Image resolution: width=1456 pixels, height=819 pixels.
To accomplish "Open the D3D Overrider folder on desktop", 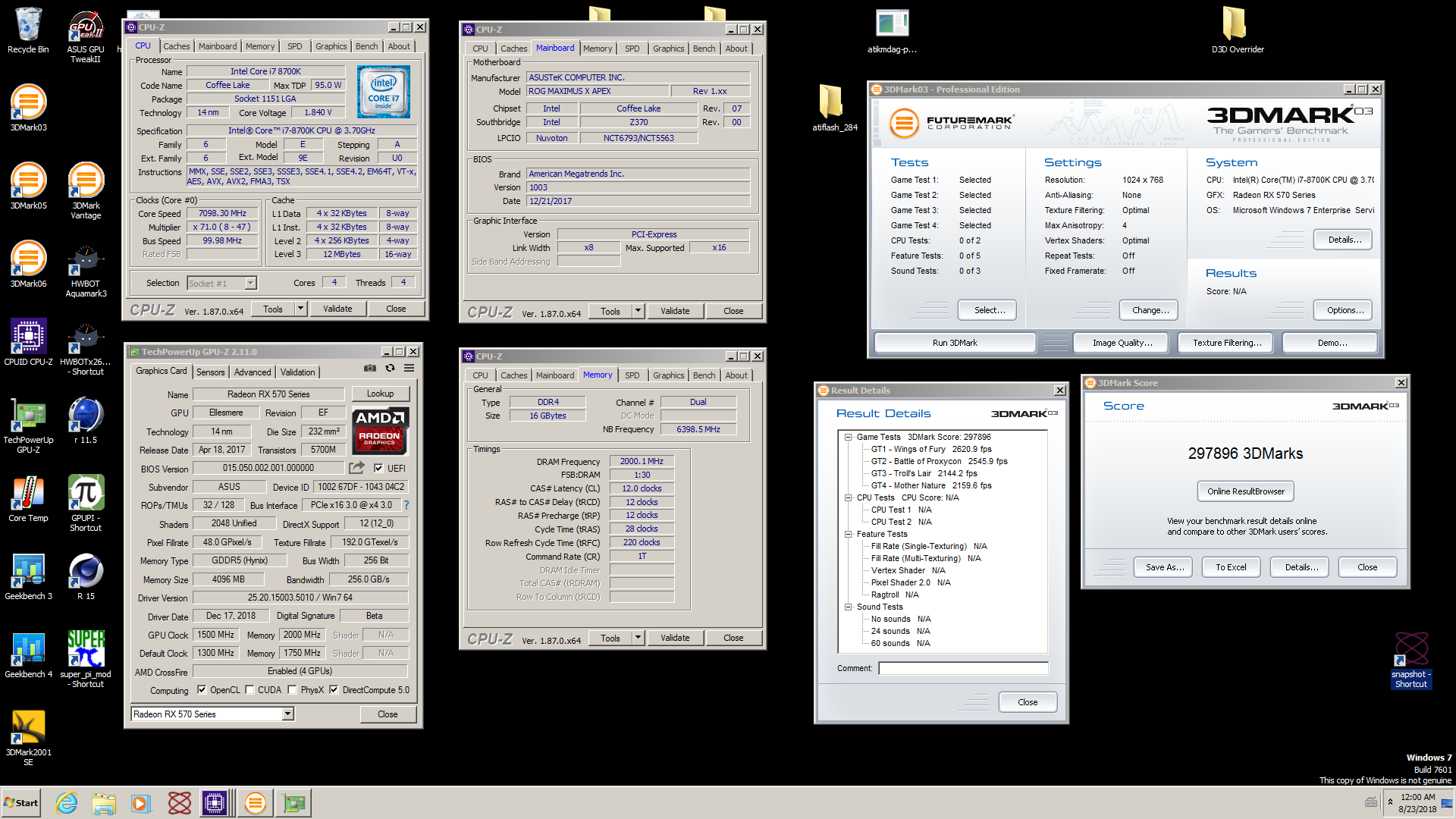I will 1238,30.
